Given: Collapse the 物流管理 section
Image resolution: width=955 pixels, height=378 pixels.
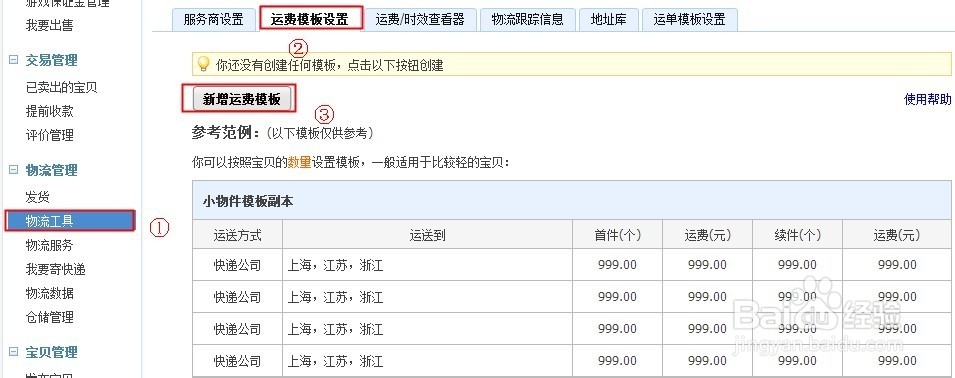Looking at the screenshot, I should click(13, 170).
